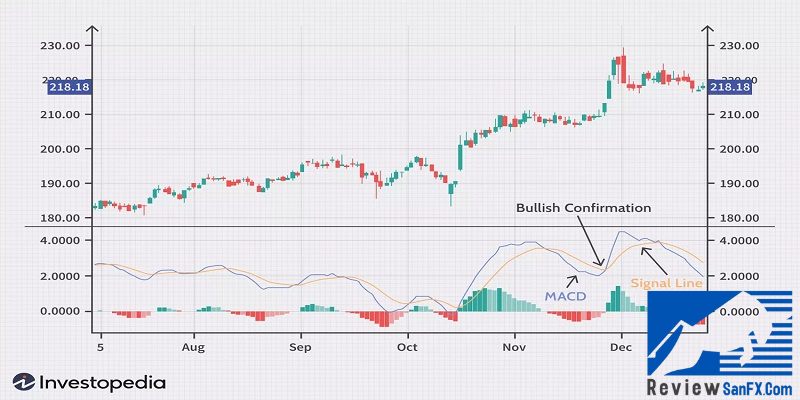The image size is (800, 400).
Task: Click the 'Bullish Confirmation' annotation label
Action: pyautogui.click(x=583, y=208)
